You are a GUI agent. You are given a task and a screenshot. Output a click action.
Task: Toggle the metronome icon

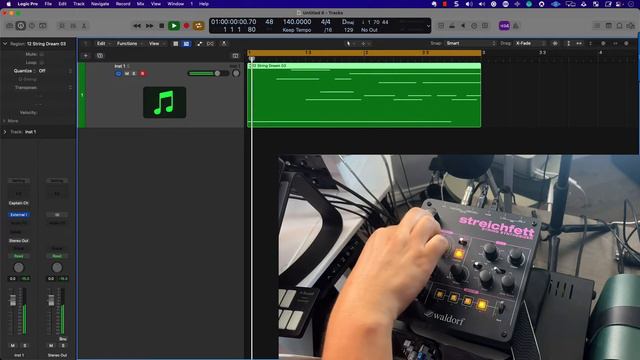click(x=516, y=26)
